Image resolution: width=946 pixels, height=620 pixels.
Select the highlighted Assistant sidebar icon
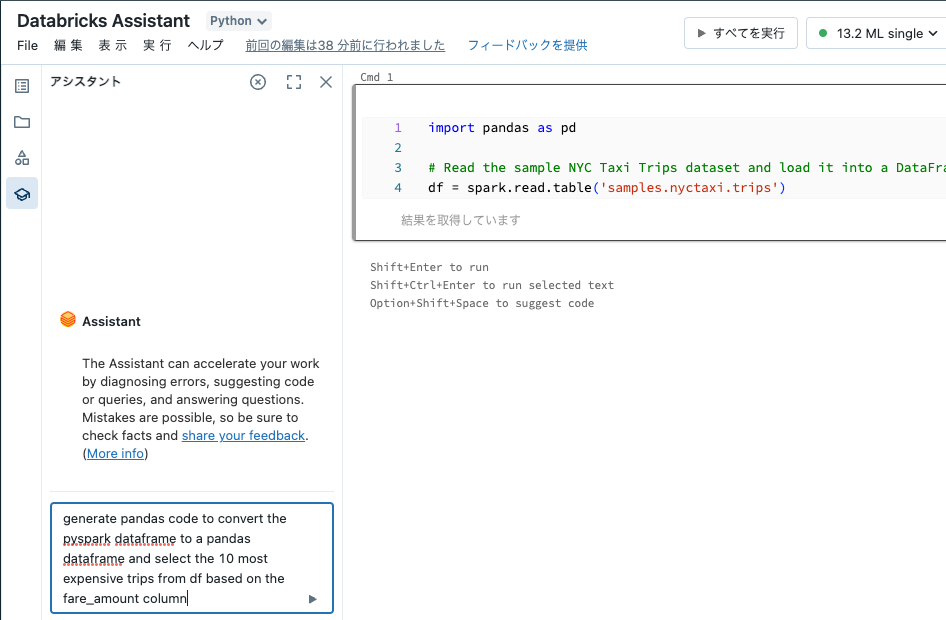(x=21, y=193)
